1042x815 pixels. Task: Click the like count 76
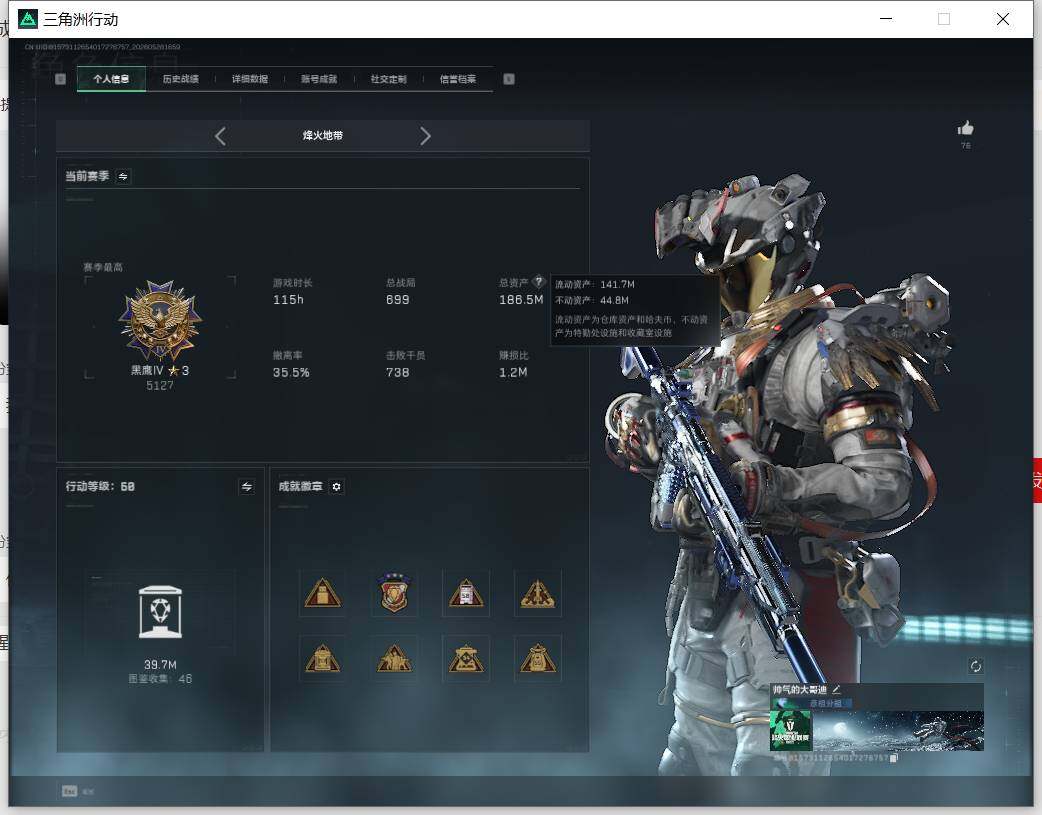point(966,145)
